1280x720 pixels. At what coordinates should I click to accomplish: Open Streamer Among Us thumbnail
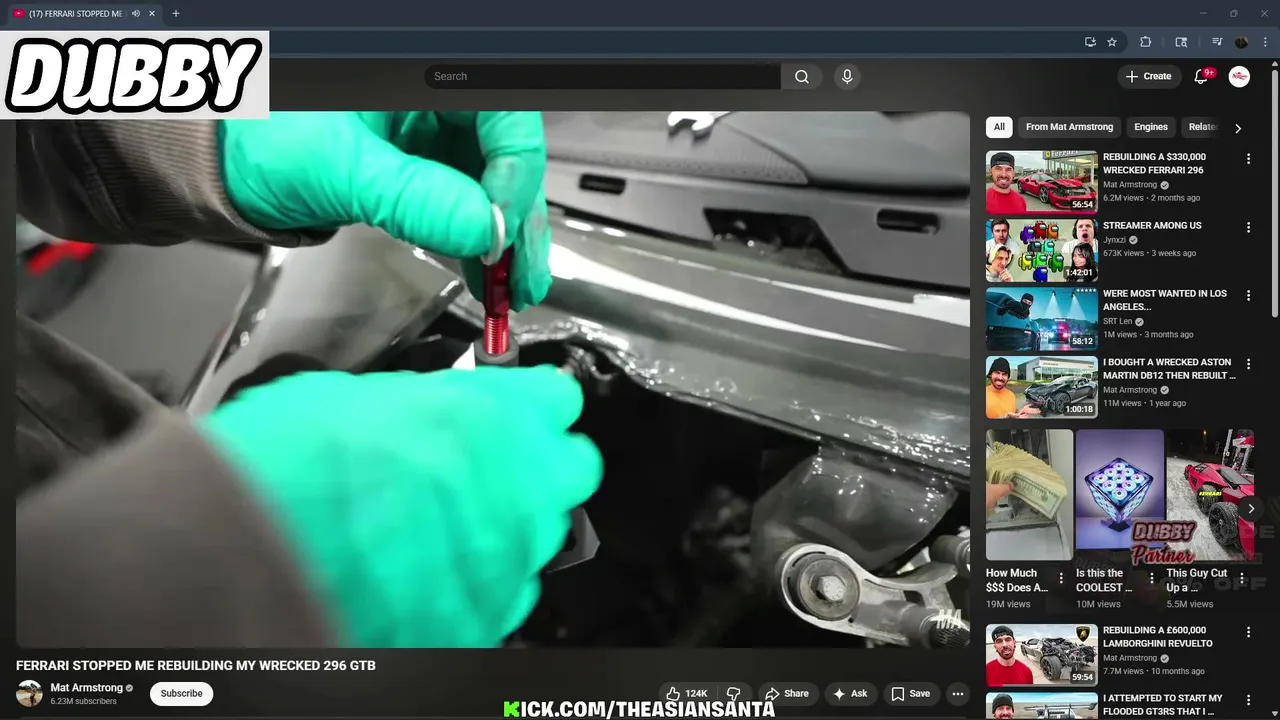(x=1041, y=250)
